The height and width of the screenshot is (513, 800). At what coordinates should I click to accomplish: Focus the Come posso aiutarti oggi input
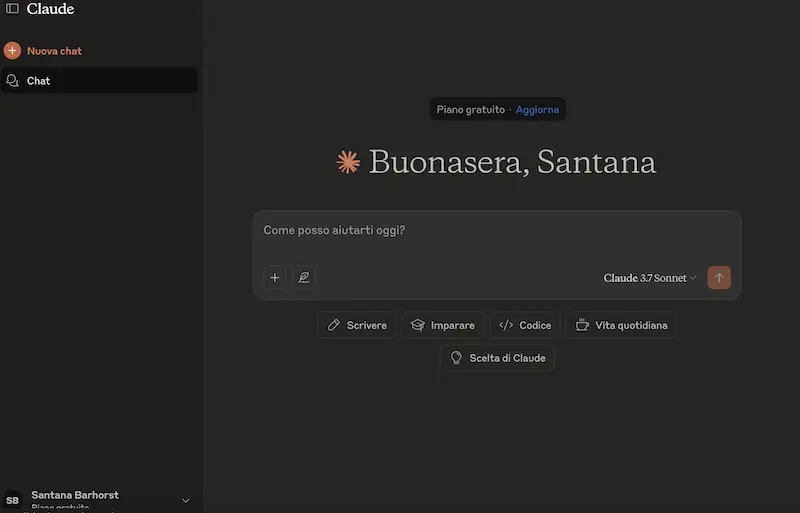[497, 231]
